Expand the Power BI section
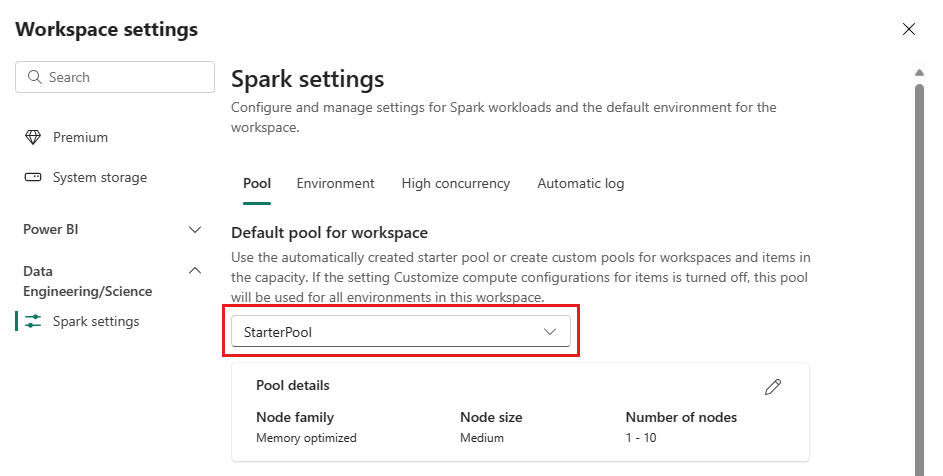Screen dimensions: 943x476 tap(195, 229)
